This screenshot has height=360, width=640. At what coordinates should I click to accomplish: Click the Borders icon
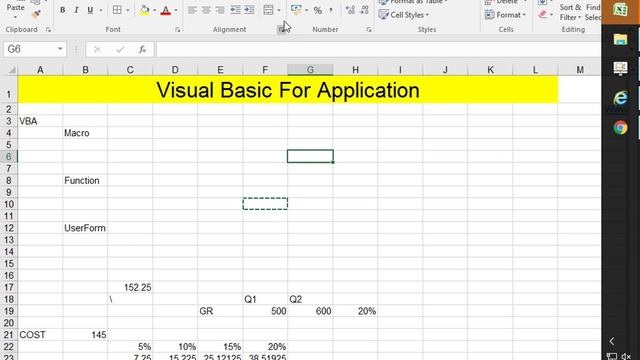[x=117, y=10]
